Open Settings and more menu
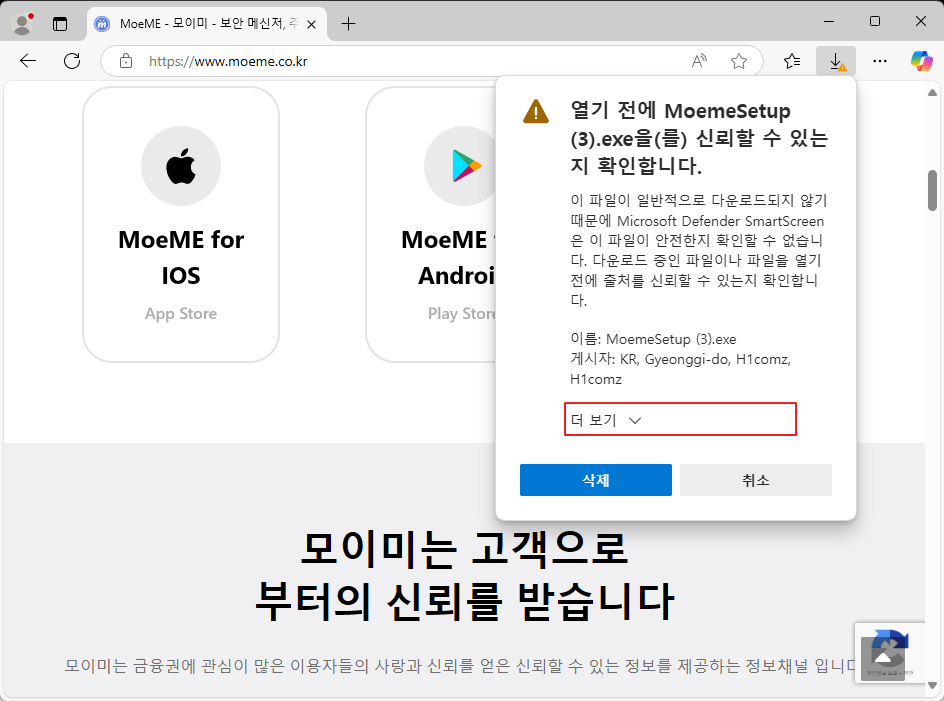Viewport: 944px width, 701px height. (x=880, y=61)
